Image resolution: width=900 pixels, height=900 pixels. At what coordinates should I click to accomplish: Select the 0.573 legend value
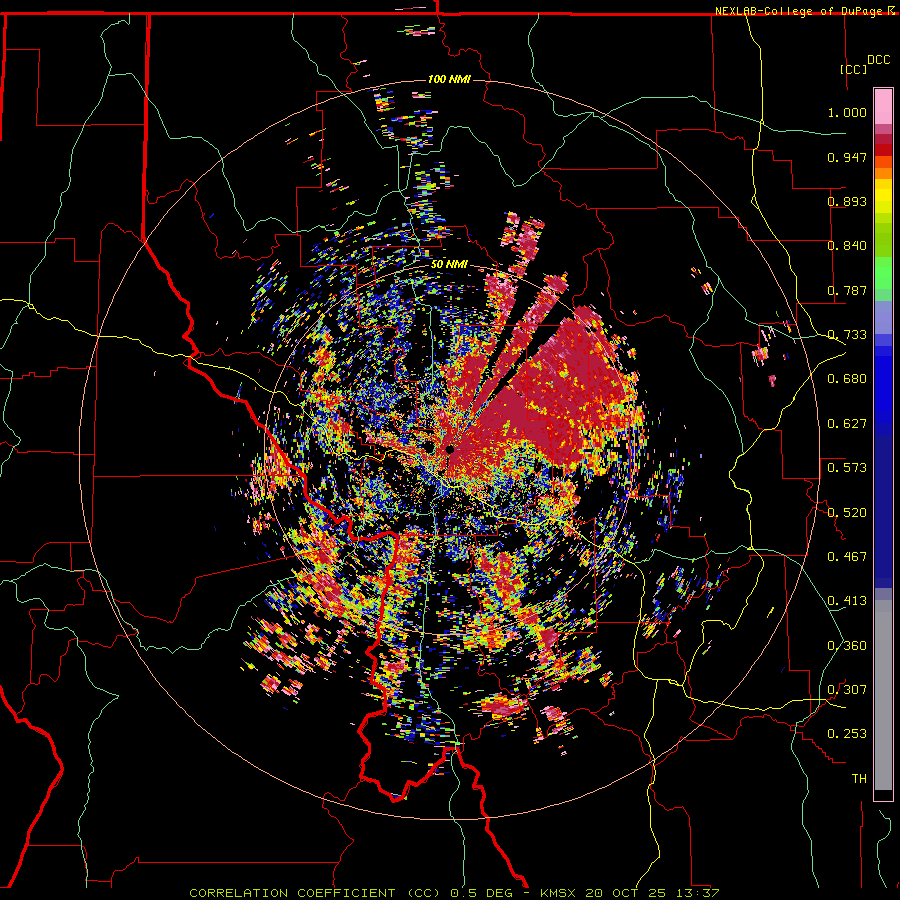(x=847, y=468)
